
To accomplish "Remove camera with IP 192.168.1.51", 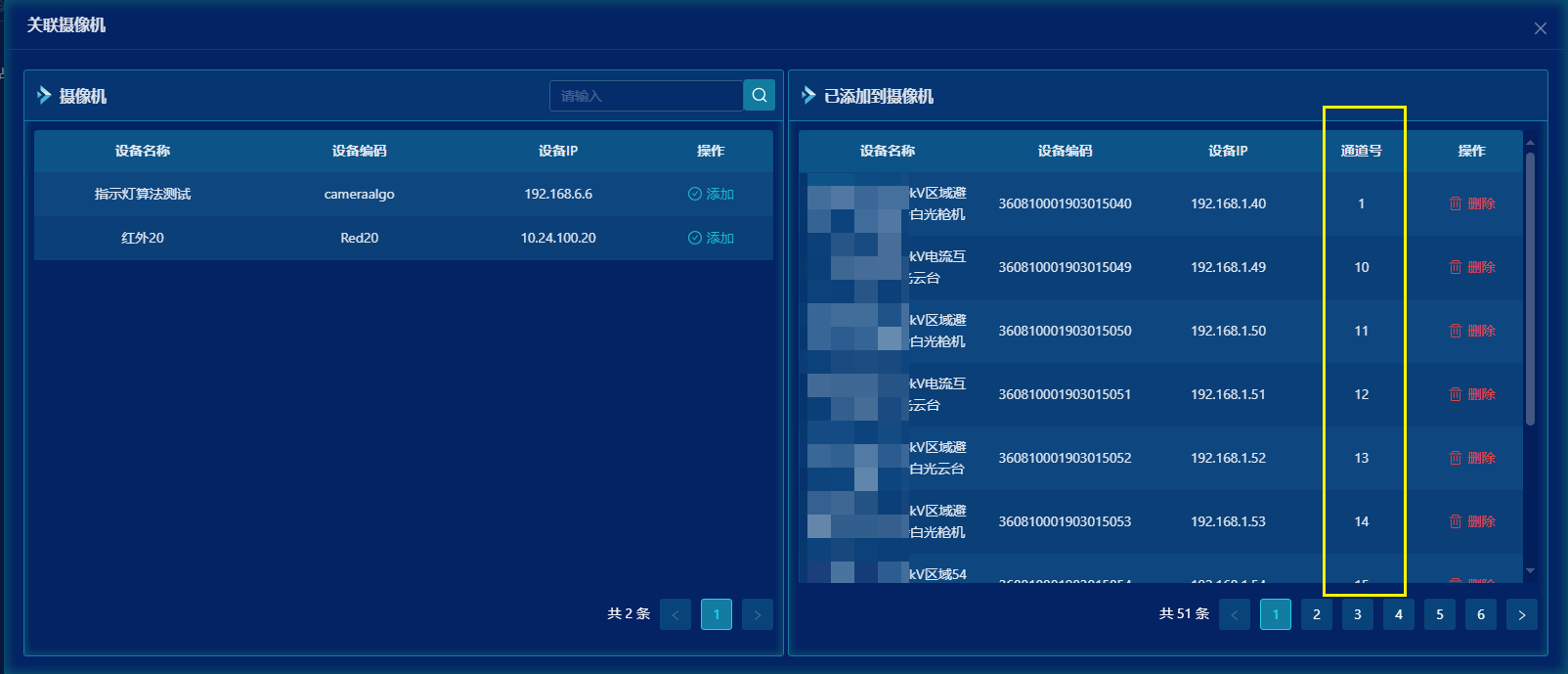I will [x=1471, y=394].
